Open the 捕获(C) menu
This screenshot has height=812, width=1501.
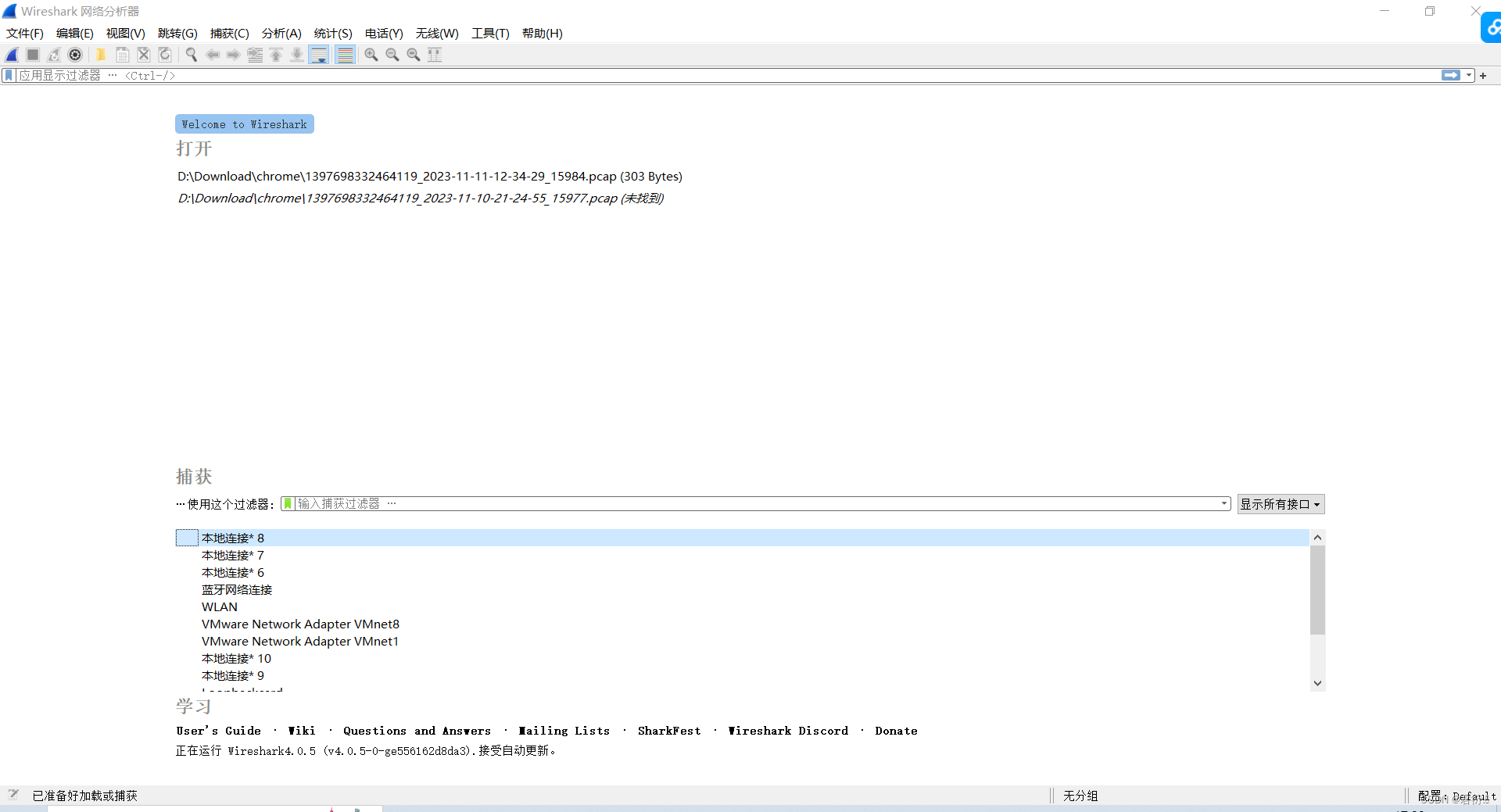coord(230,34)
